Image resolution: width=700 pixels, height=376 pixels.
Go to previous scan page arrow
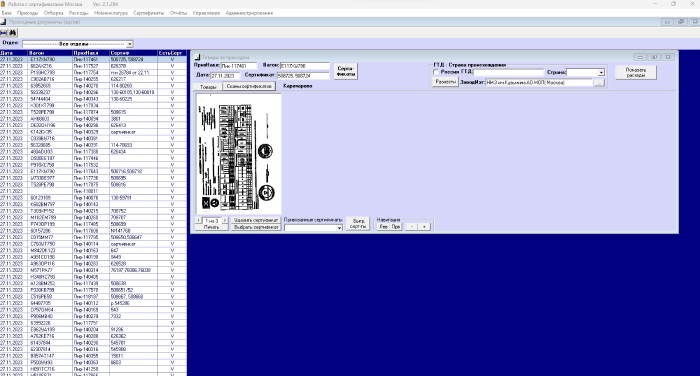[199, 221]
